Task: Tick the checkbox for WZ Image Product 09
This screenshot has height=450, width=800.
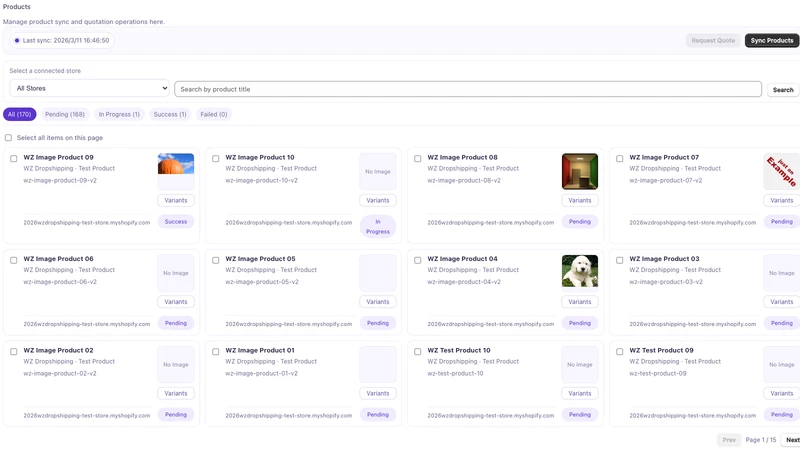Action: tap(14, 159)
